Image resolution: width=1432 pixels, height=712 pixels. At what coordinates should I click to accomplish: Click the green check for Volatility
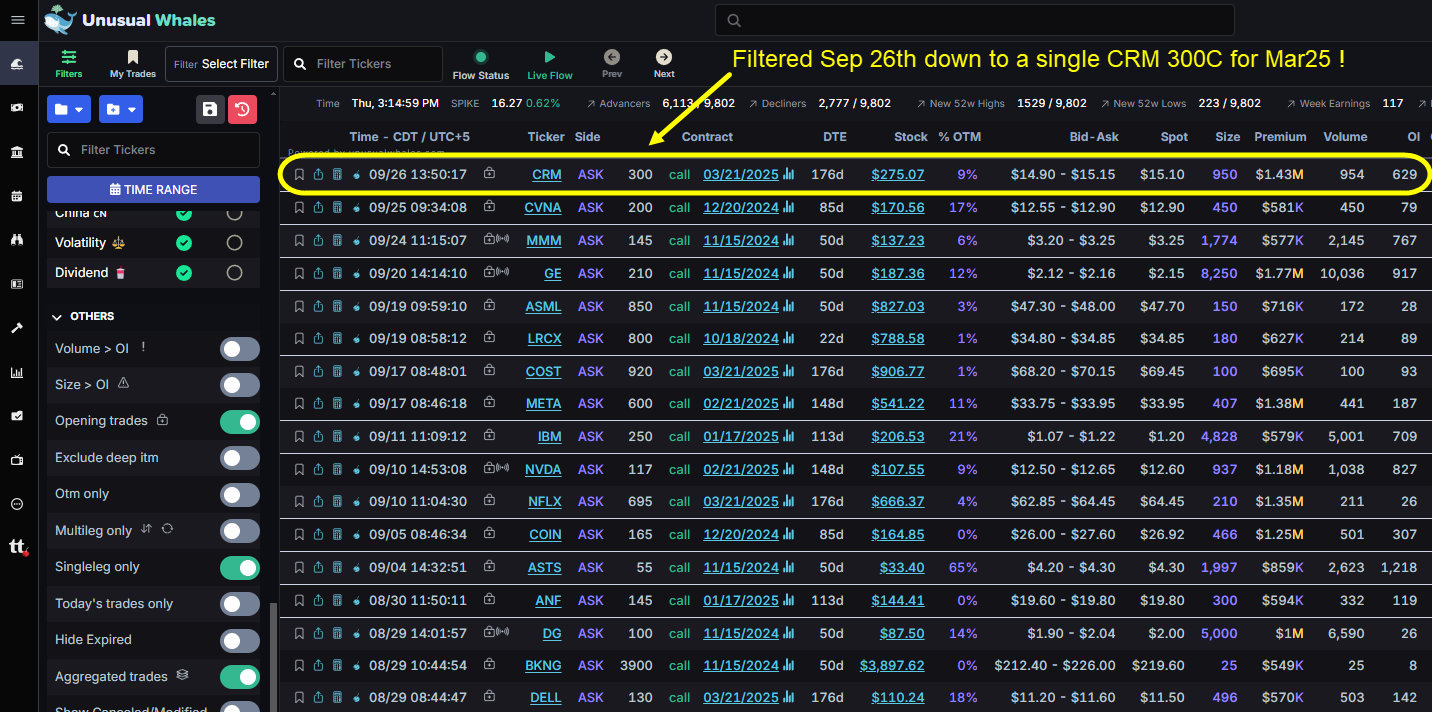pos(184,243)
